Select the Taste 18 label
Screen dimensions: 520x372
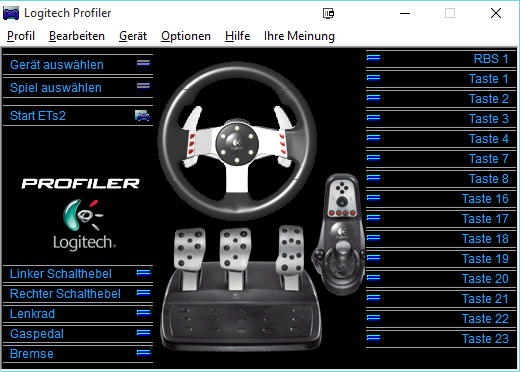[x=485, y=239]
